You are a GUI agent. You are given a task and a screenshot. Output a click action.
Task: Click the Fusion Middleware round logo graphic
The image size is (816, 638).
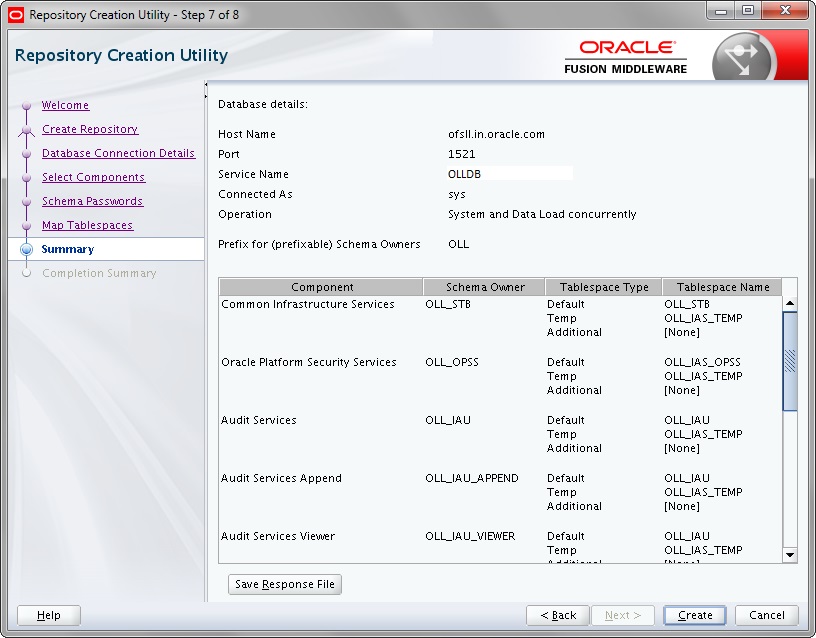[x=743, y=59]
